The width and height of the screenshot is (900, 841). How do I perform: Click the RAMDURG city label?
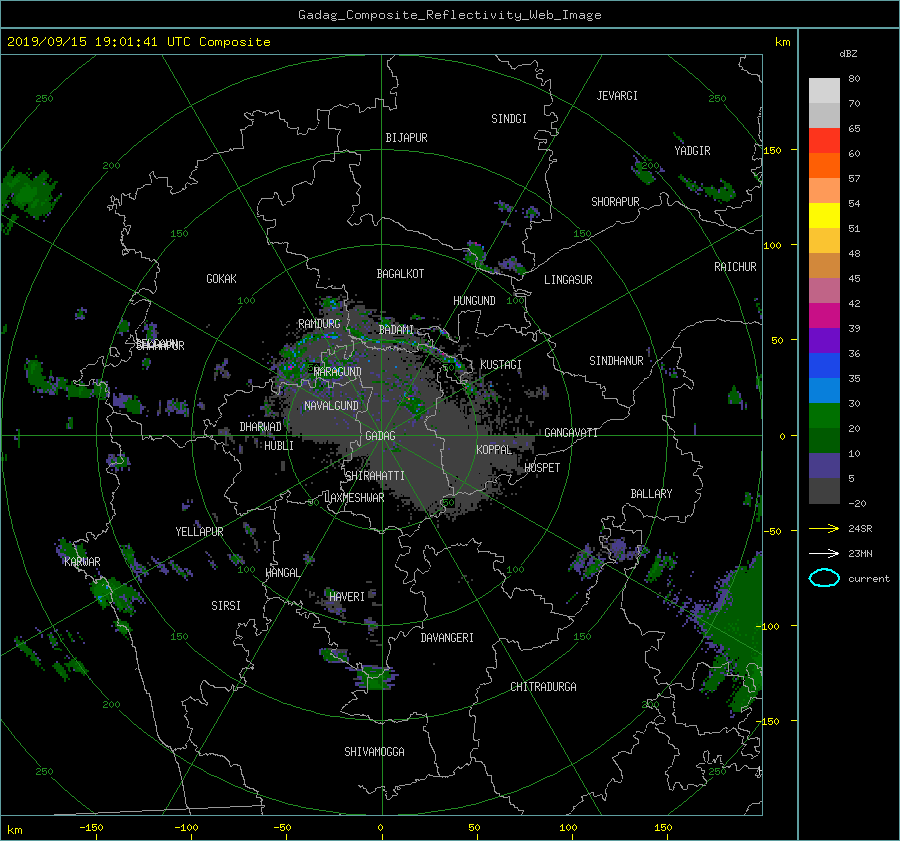pyautogui.click(x=319, y=324)
